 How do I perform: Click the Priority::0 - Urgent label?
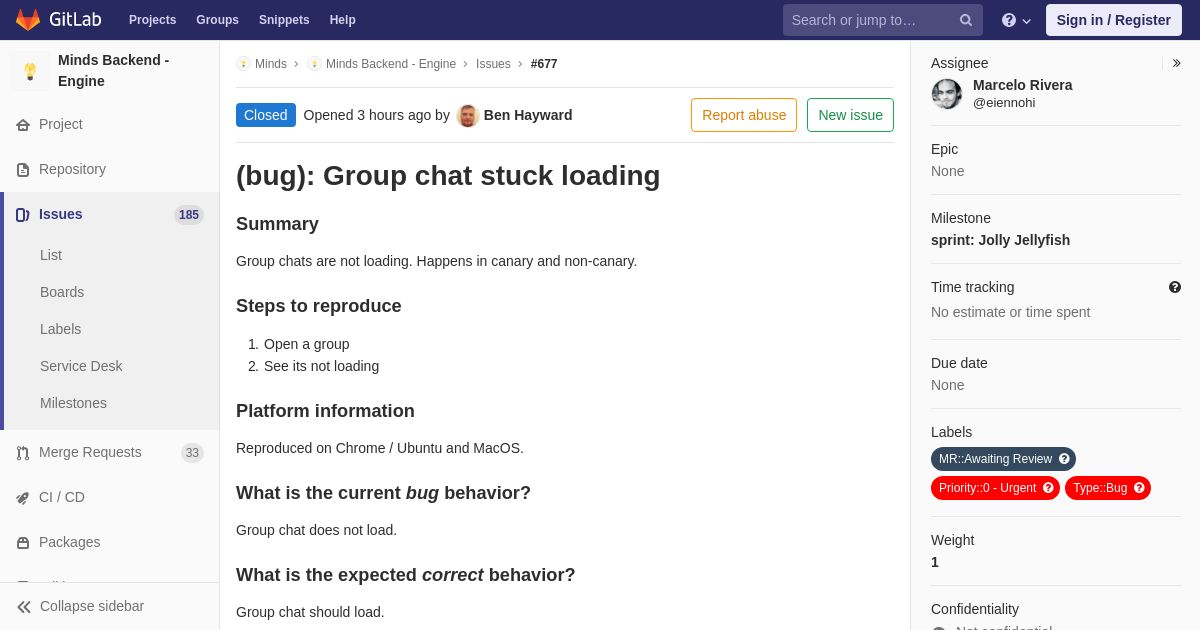(x=995, y=488)
